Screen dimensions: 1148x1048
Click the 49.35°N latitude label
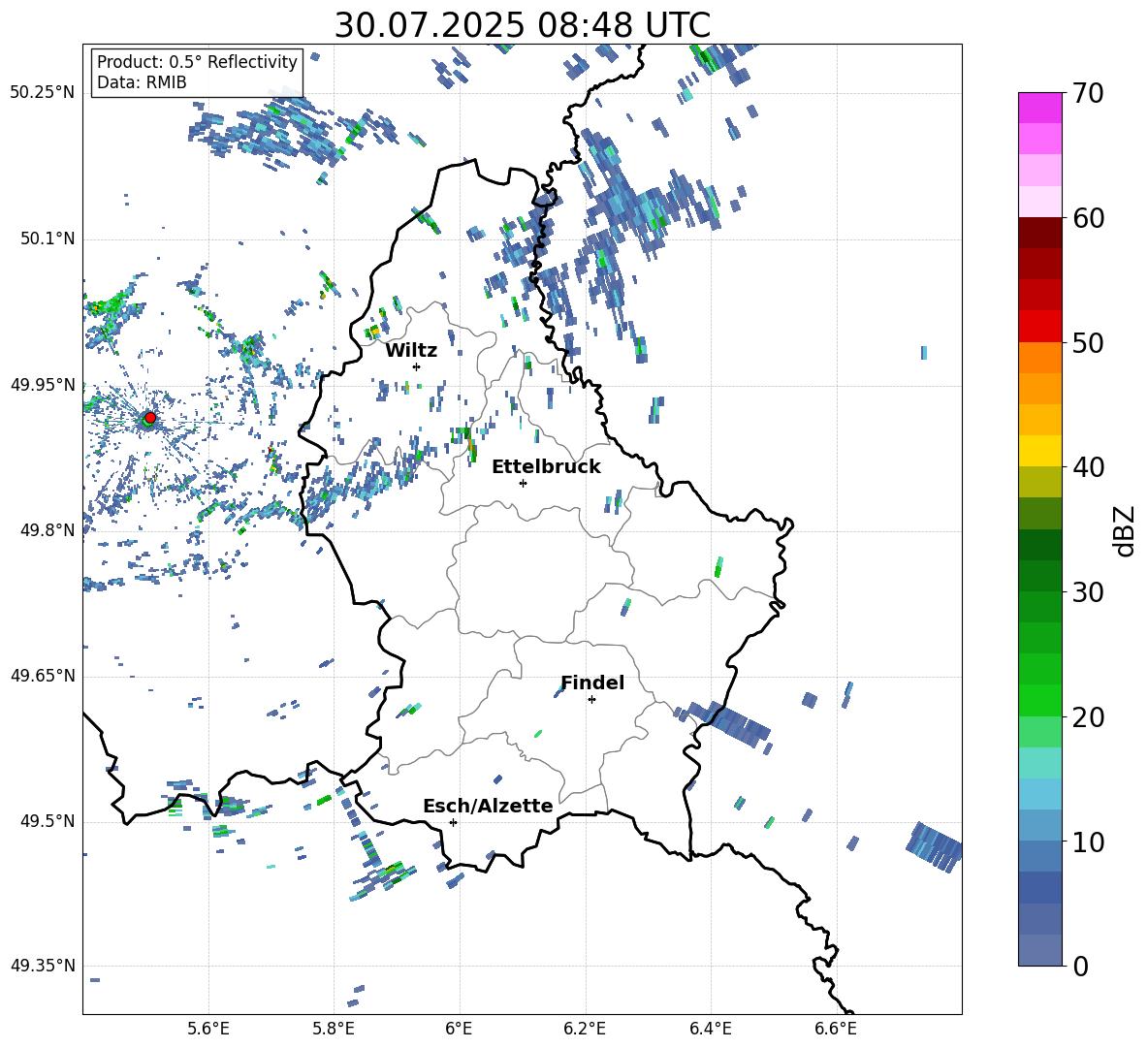(43, 966)
